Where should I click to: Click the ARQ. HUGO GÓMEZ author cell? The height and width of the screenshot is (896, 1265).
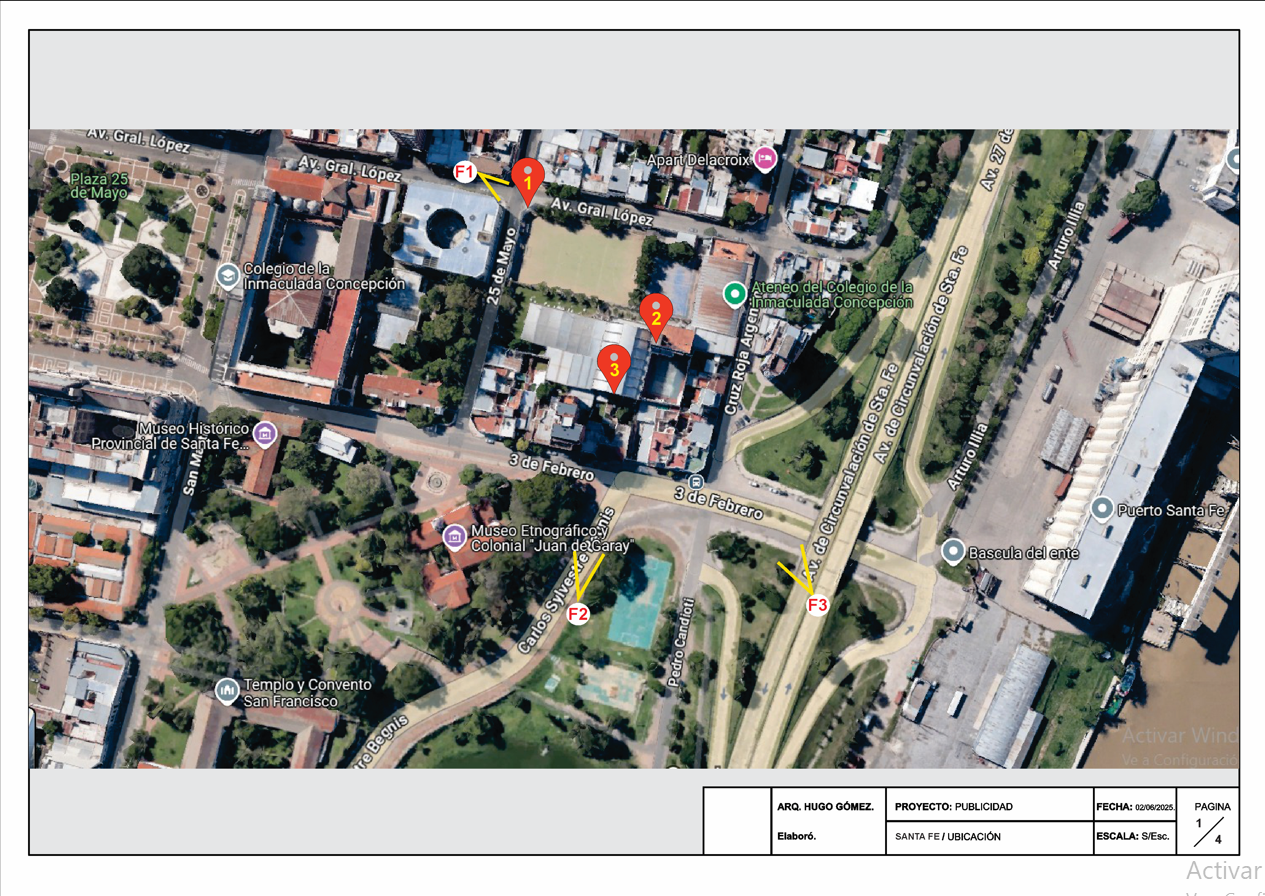[826, 806]
